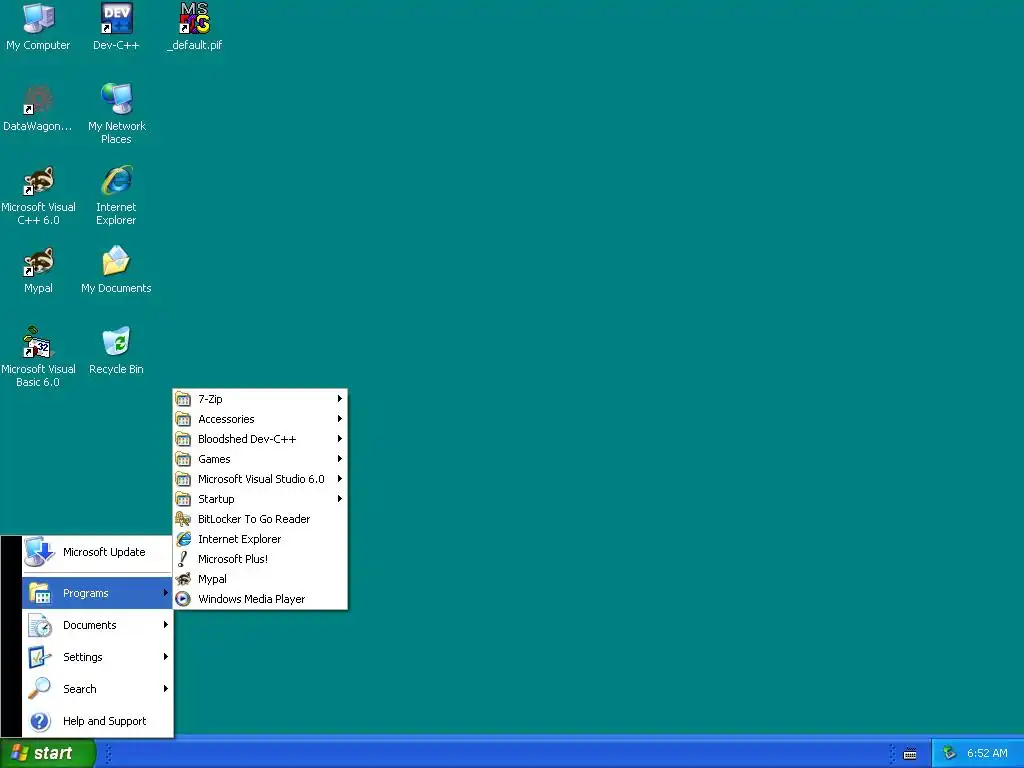
Task: Open DataWagon desktop shortcut
Action: [x=38, y=108]
